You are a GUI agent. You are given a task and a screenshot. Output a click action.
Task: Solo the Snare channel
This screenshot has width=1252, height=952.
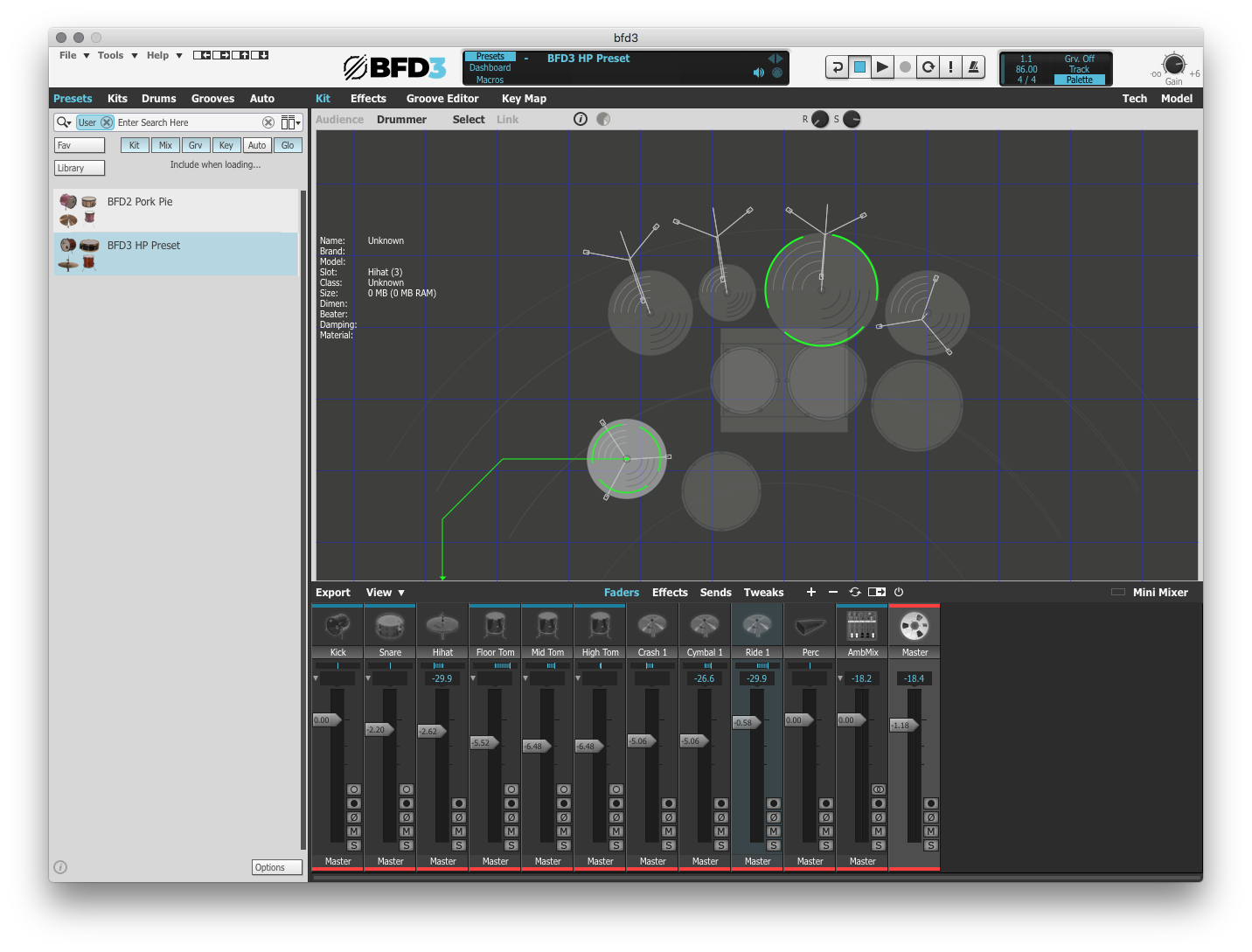click(407, 845)
